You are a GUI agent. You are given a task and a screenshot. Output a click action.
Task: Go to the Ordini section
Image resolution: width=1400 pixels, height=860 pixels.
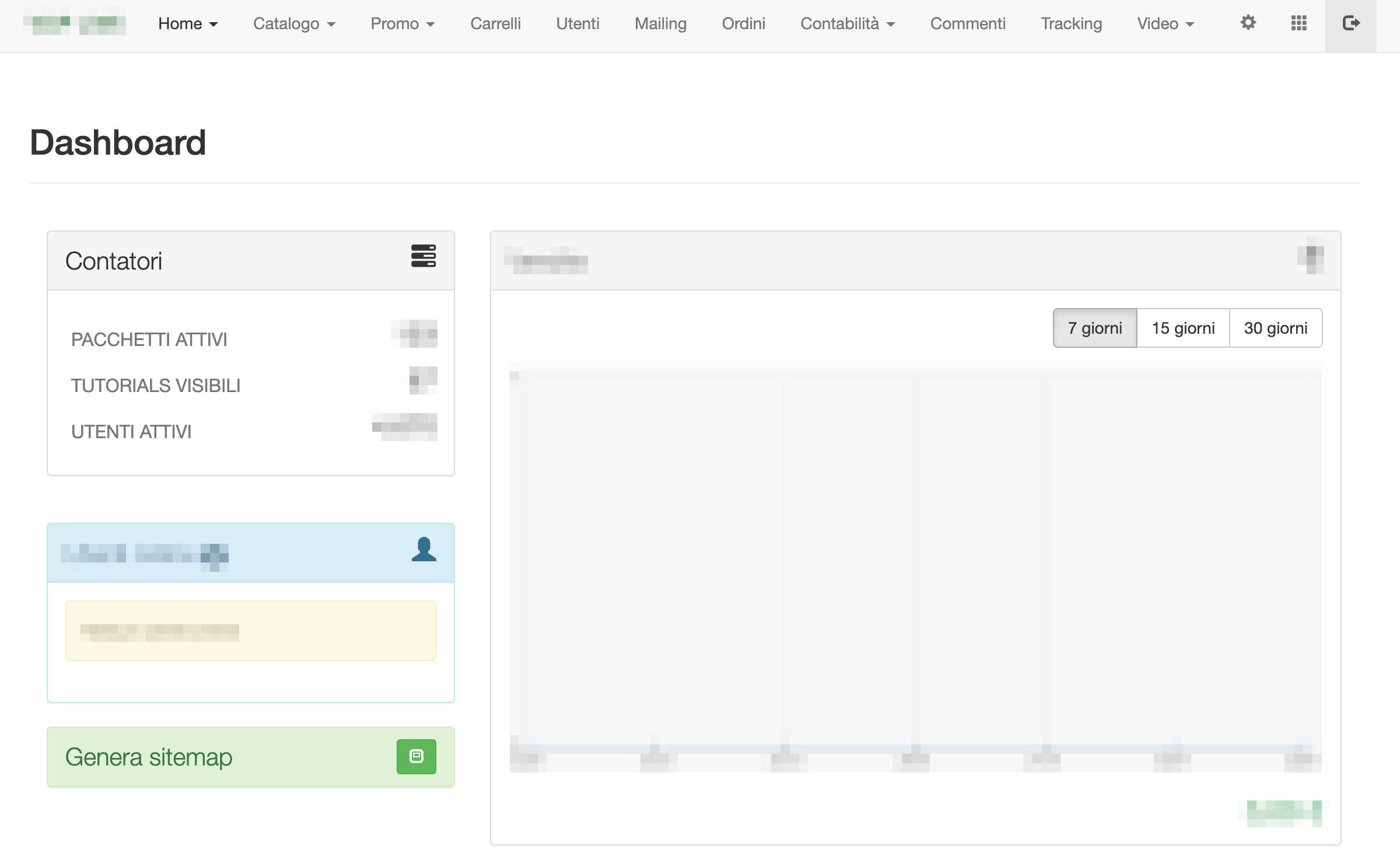click(743, 24)
